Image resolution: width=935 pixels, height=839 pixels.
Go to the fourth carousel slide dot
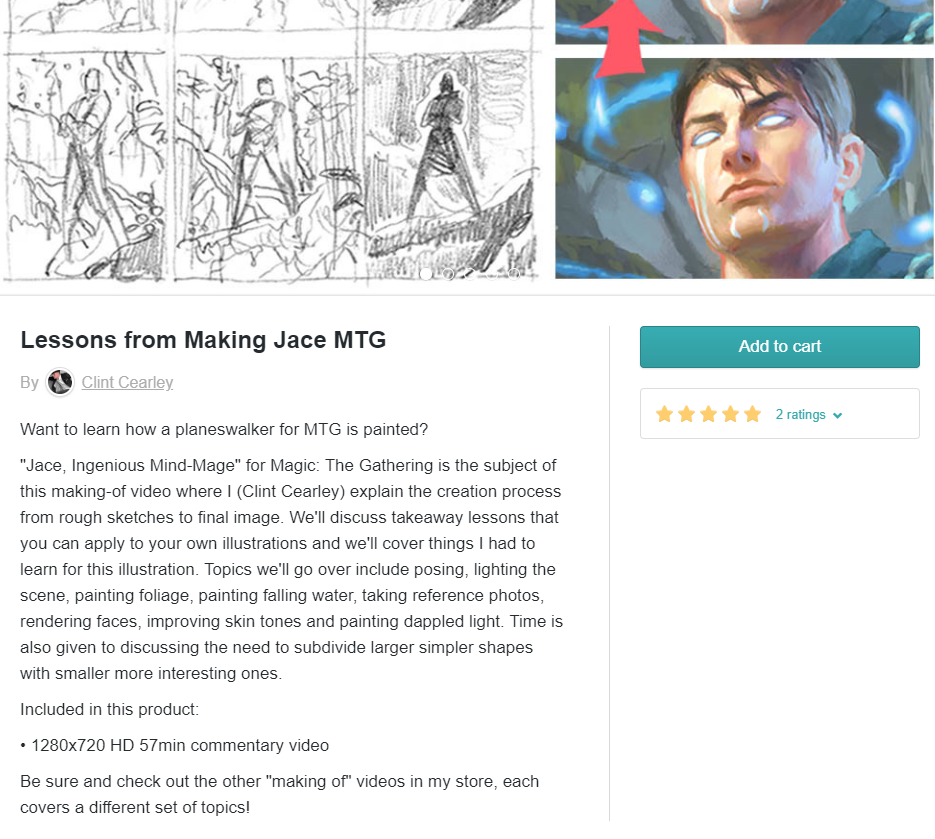coord(492,274)
